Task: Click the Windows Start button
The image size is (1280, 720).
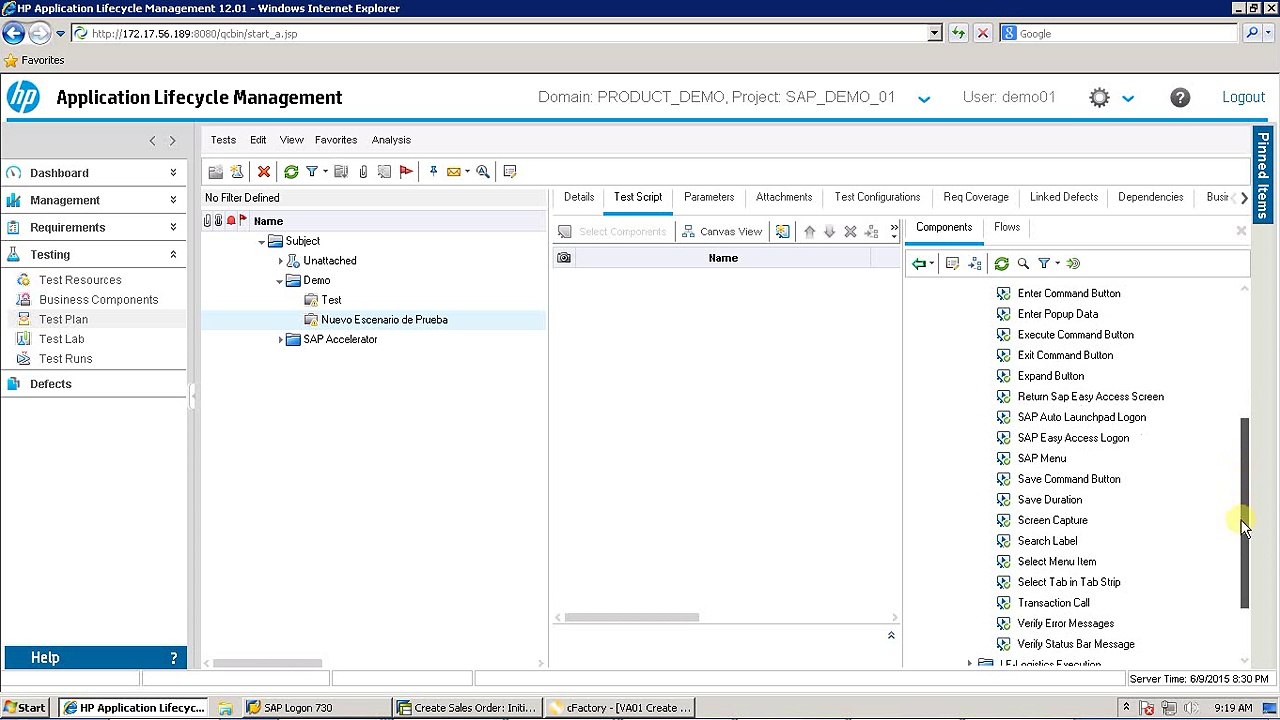Action: coord(25,708)
